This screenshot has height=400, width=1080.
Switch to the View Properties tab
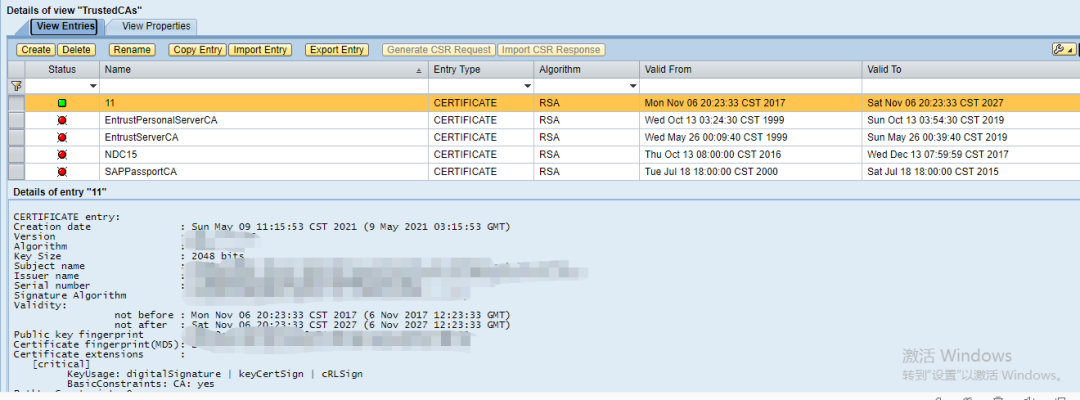click(156, 26)
